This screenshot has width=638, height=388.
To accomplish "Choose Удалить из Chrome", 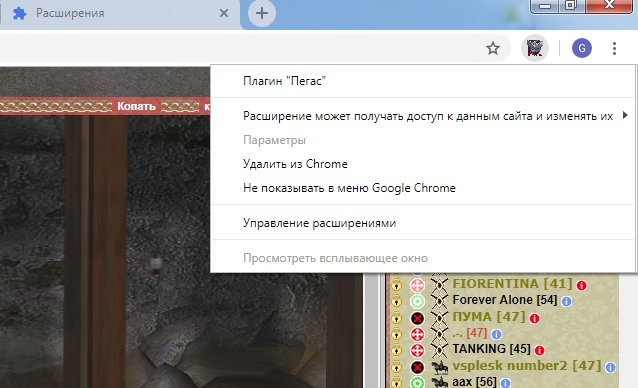I will click(423, 164).
